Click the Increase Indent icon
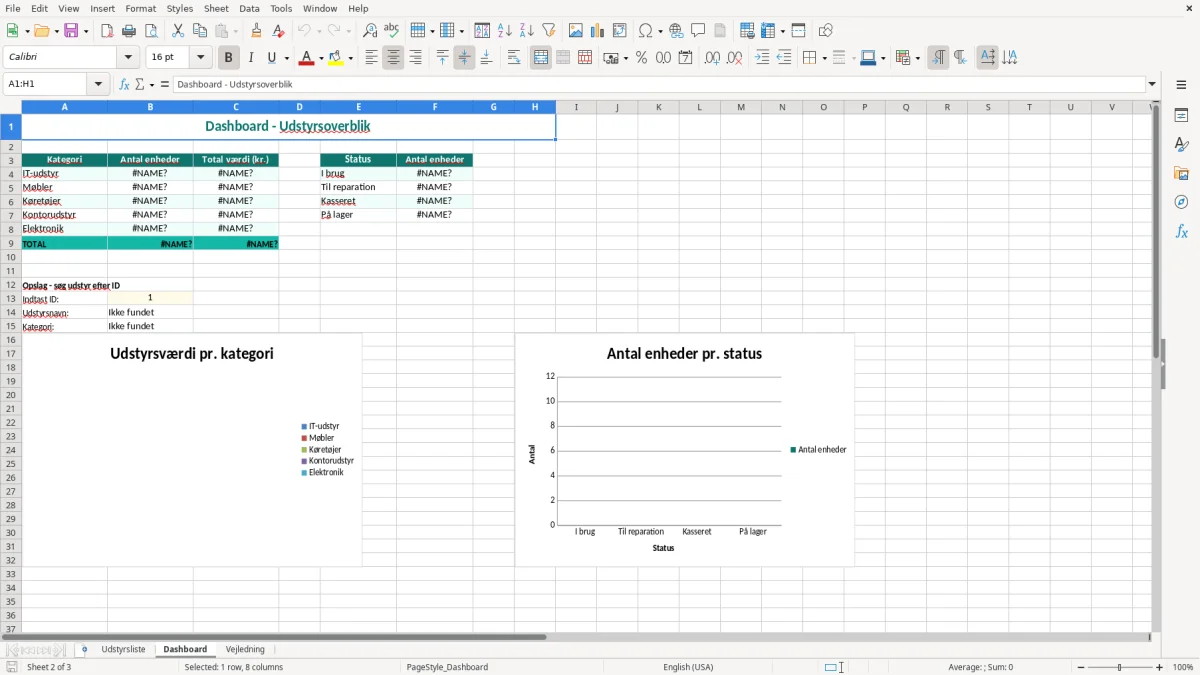The height and width of the screenshot is (675, 1200). tap(762, 58)
